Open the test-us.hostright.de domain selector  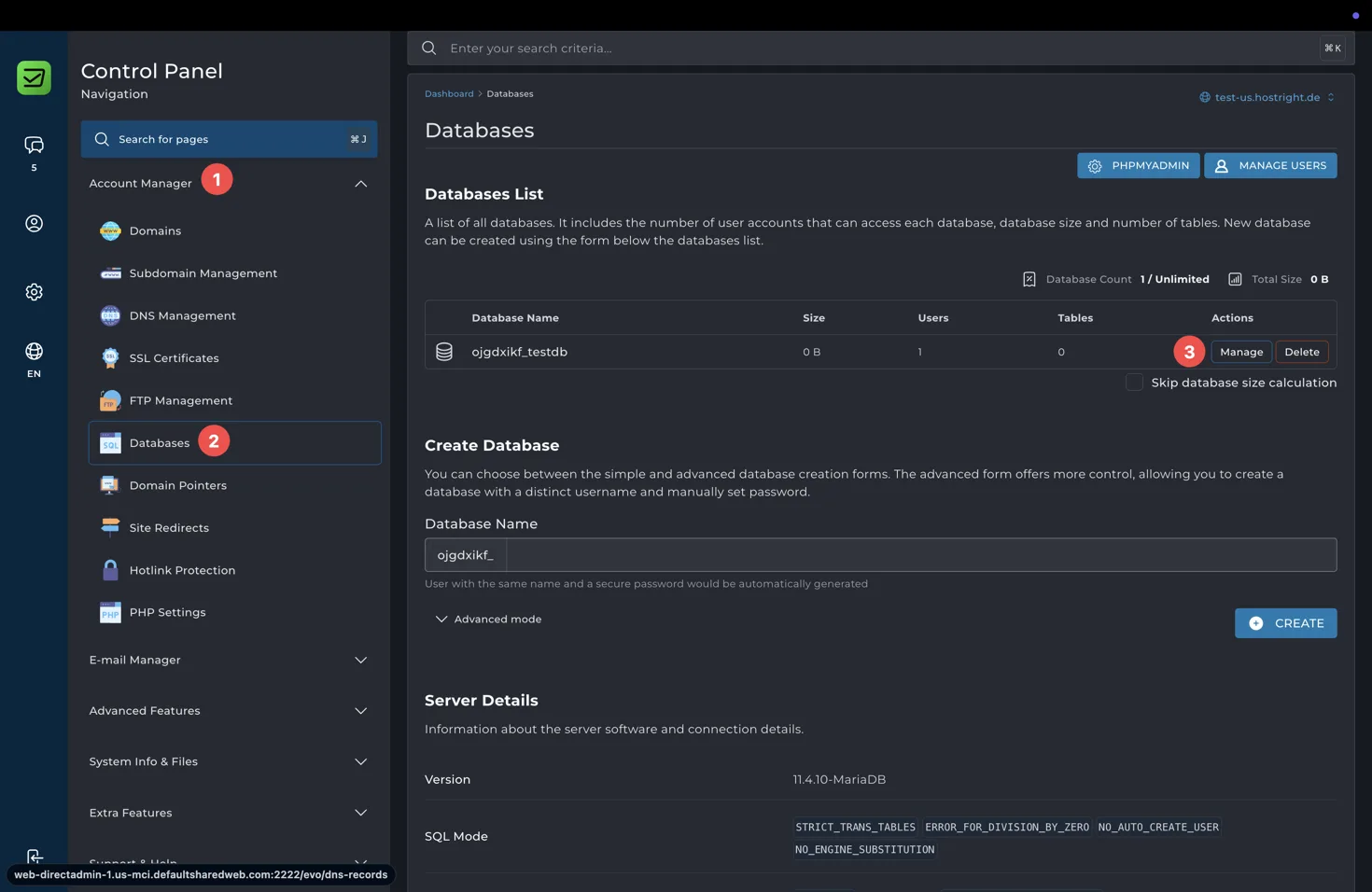pos(1267,97)
